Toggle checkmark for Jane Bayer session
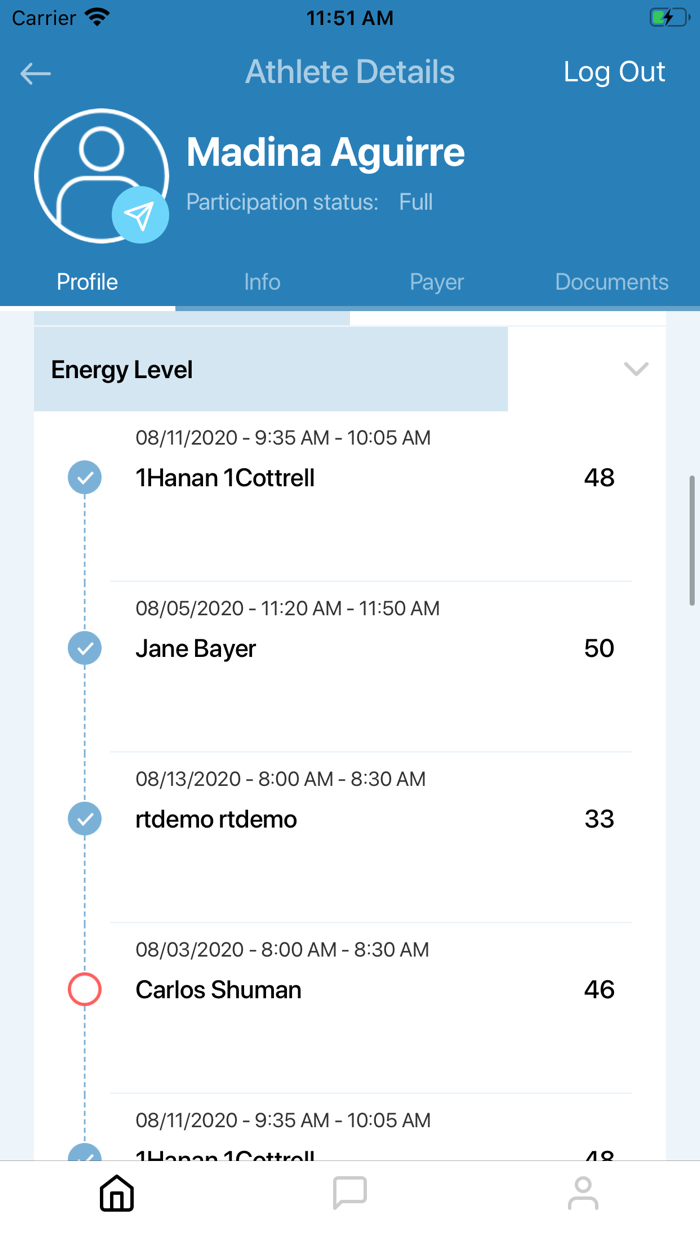700x1244 pixels. click(85, 649)
